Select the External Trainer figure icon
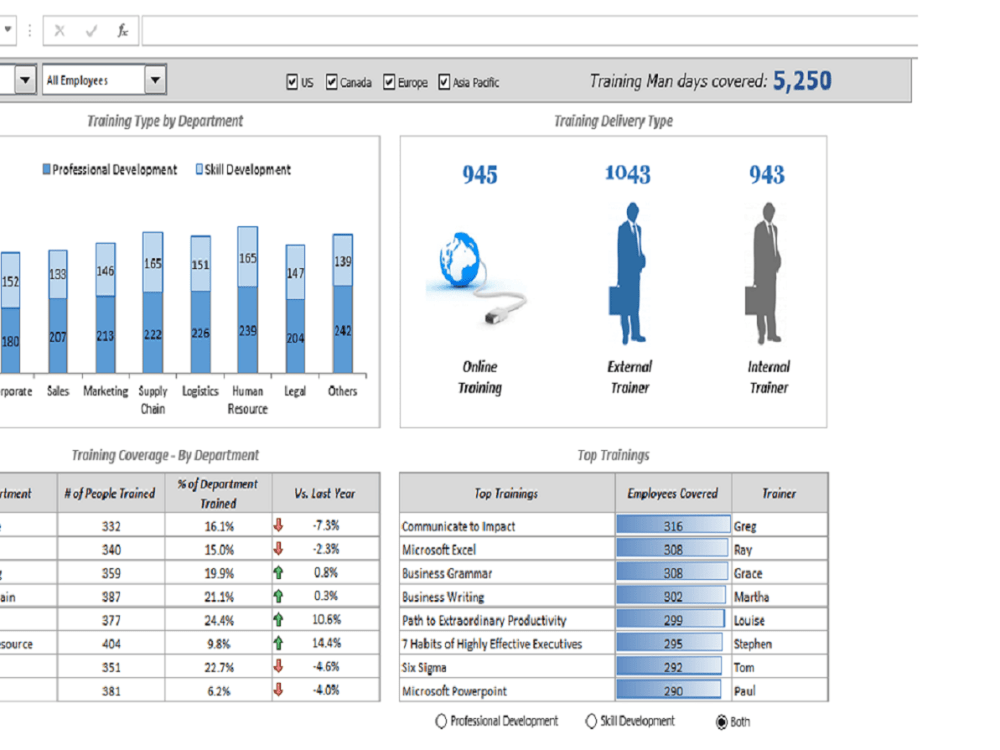This screenshot has width=1000, height=750. [628, 270]
